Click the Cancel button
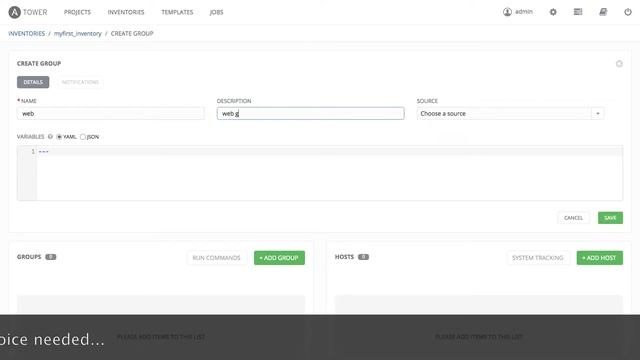 click(x=573, y=218)
